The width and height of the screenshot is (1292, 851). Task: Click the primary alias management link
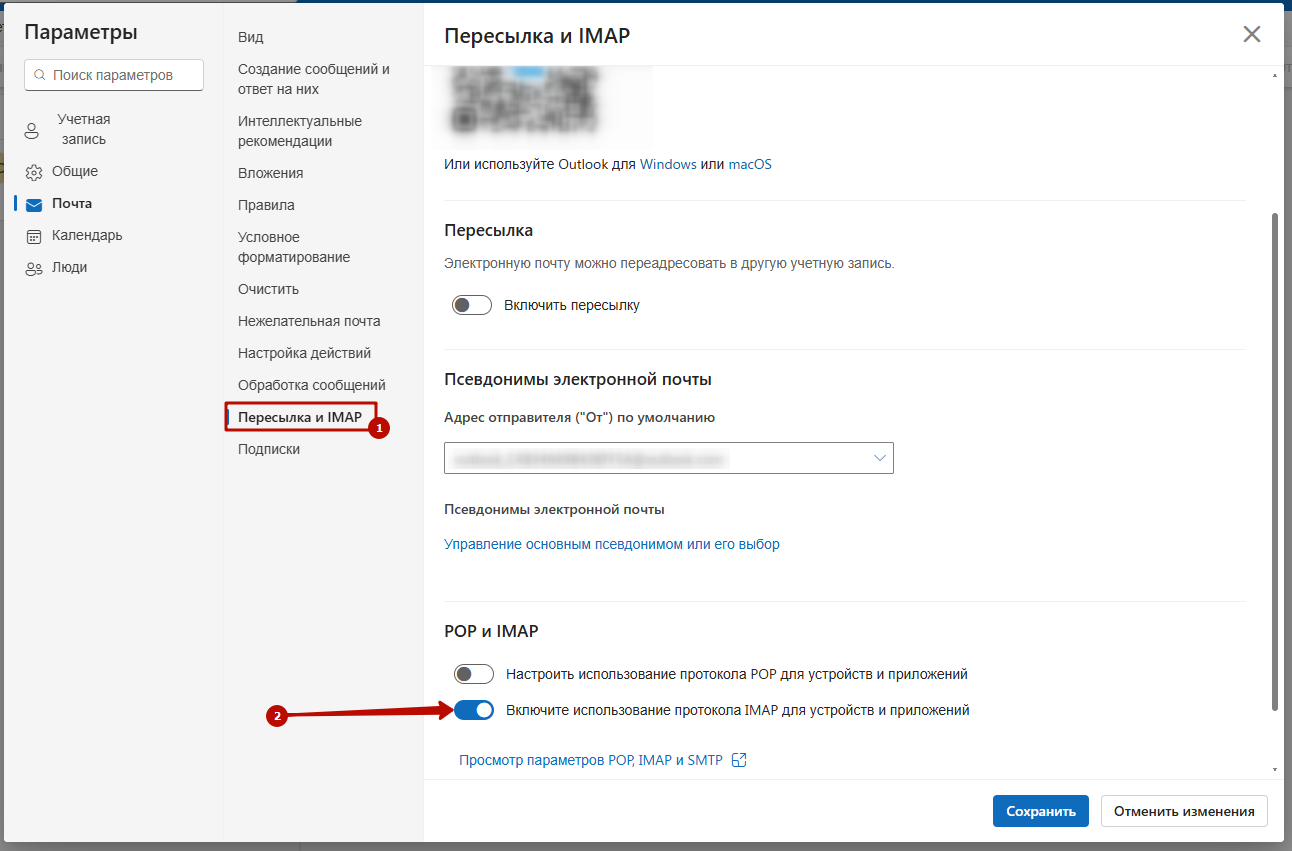coord(611,544)
